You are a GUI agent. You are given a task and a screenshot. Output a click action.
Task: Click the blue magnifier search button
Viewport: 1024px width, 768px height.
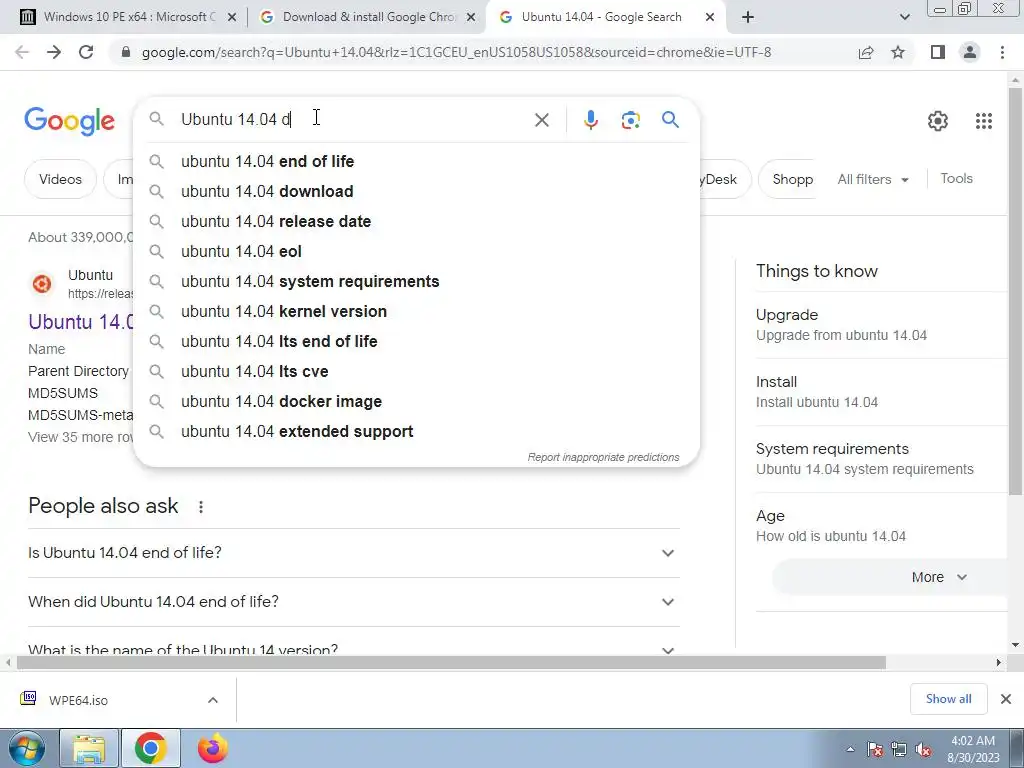tap(670, 120)
